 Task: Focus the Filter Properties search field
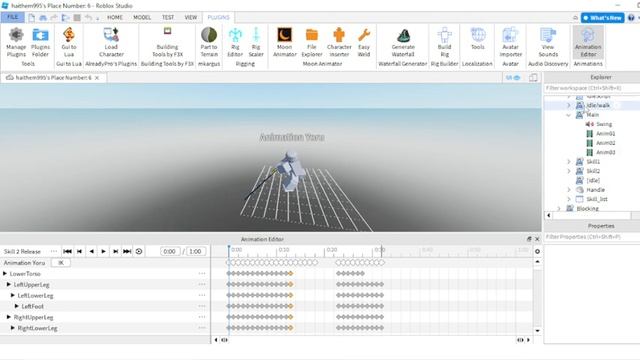tap(592, 237)
